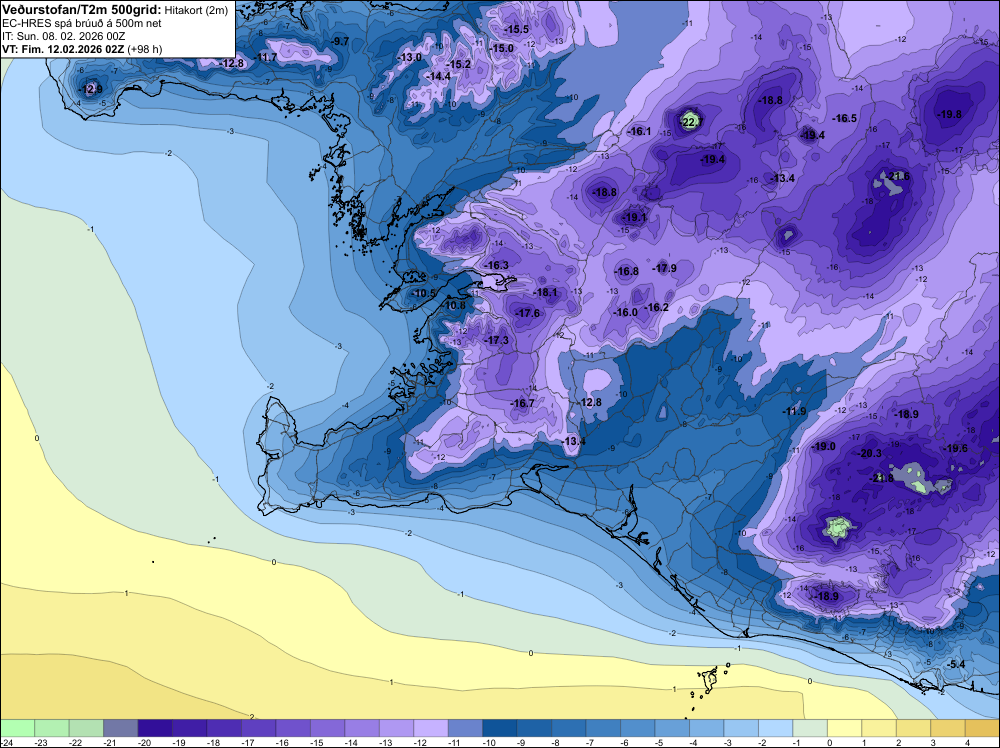Pick the yellow legend swatch labeled 0

coord(844,728)
